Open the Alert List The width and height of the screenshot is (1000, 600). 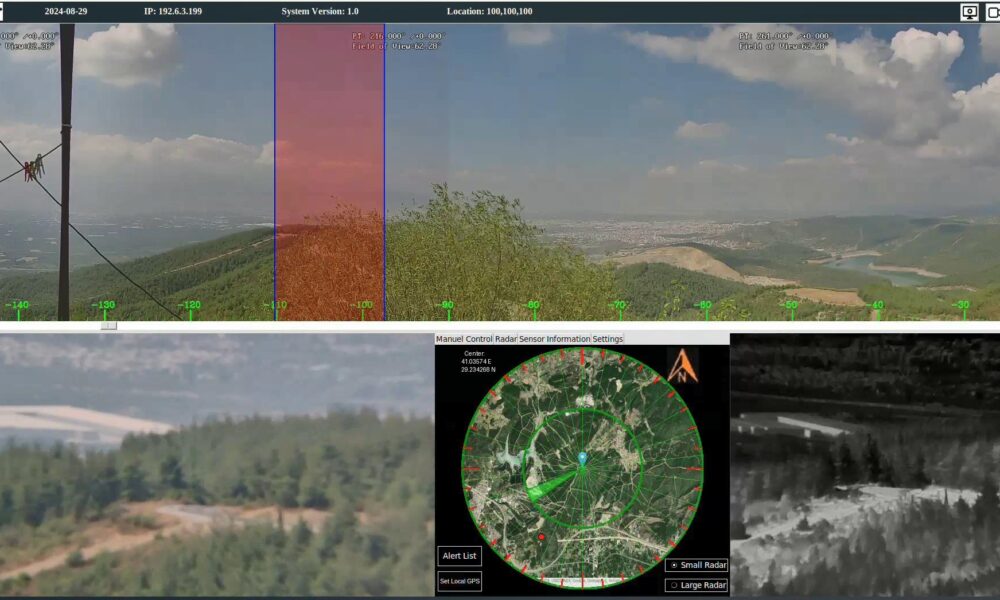pos(459,556)
